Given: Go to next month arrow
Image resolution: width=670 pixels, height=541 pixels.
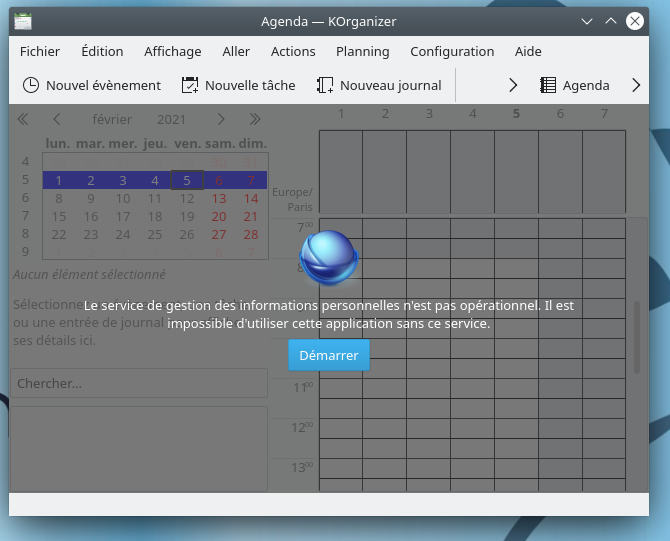Looking at the screenshot, I should [x=220, y=119].
